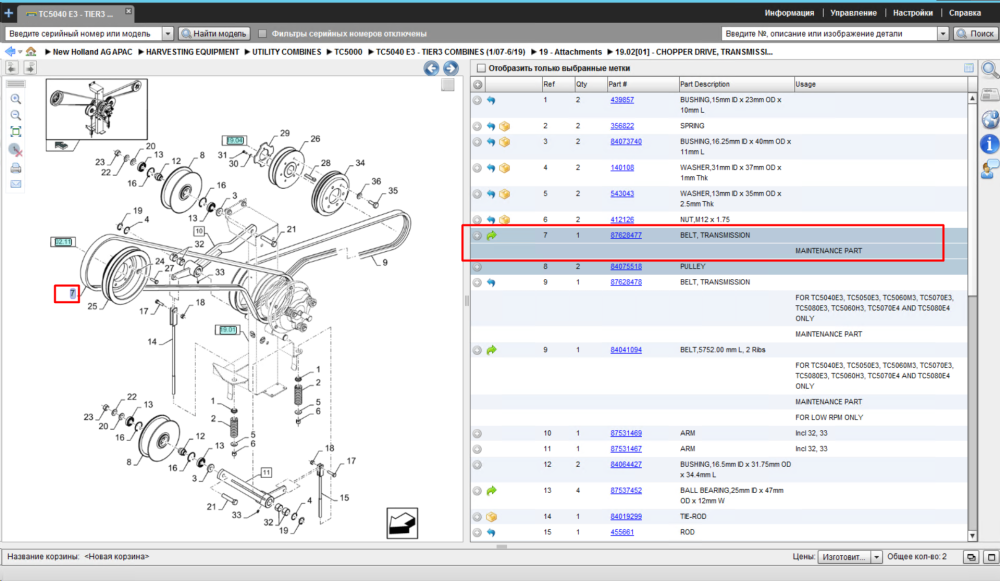The width and height of the screenshot is (1000, 581).
Task: Open part number 87628477 link
Action: coord(626,235)
